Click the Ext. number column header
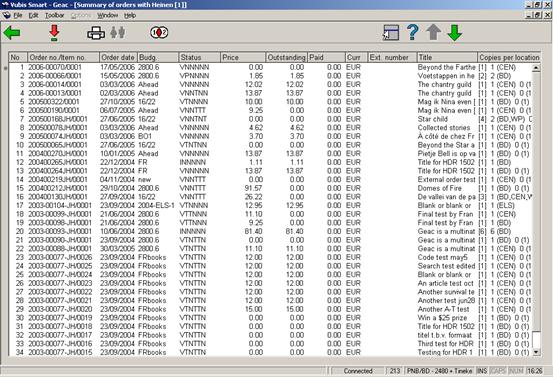This screenshot has width=553, height=377. (392, 57)
